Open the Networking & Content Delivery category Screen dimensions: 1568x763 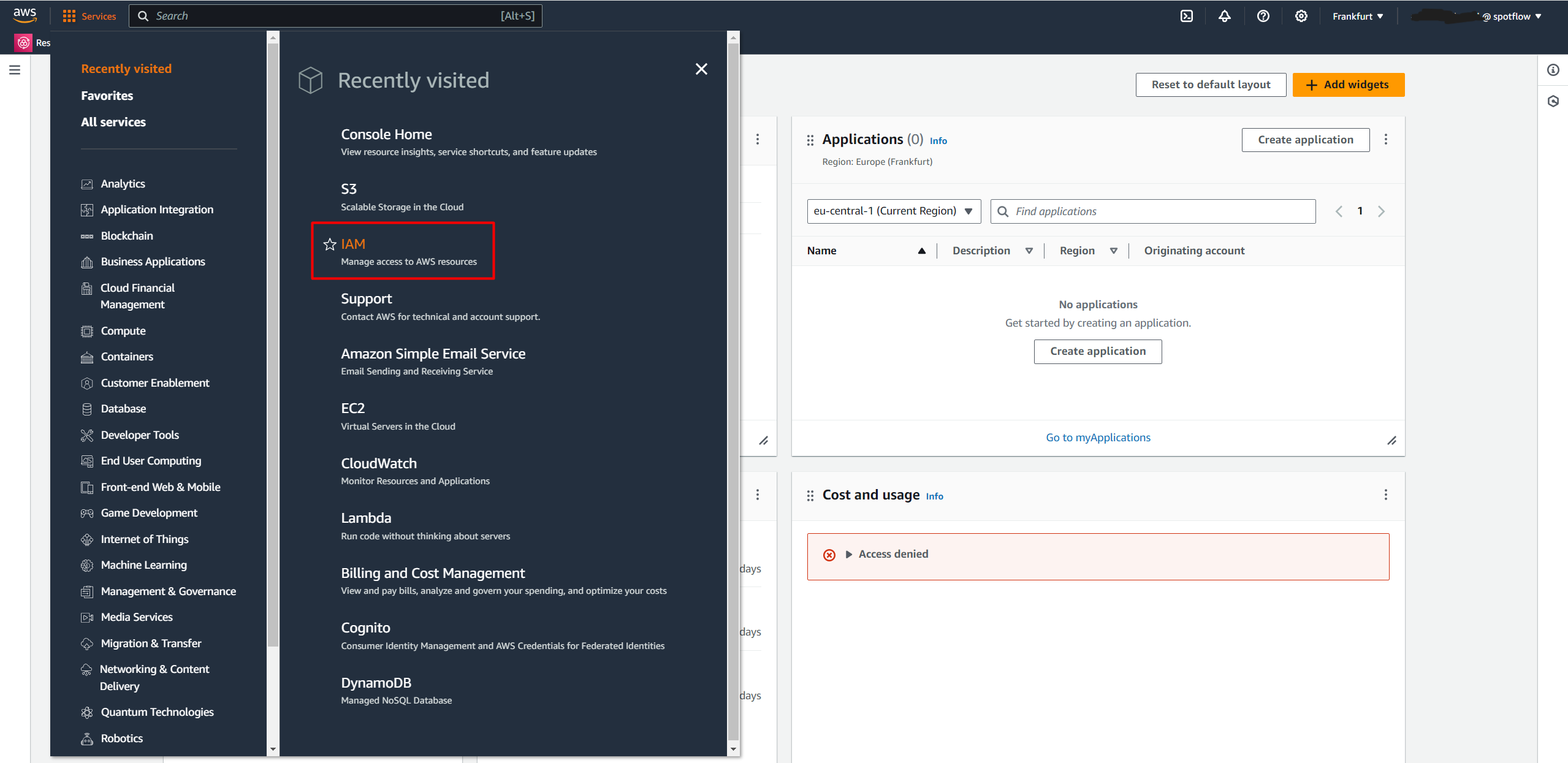[x=154, y=678]
